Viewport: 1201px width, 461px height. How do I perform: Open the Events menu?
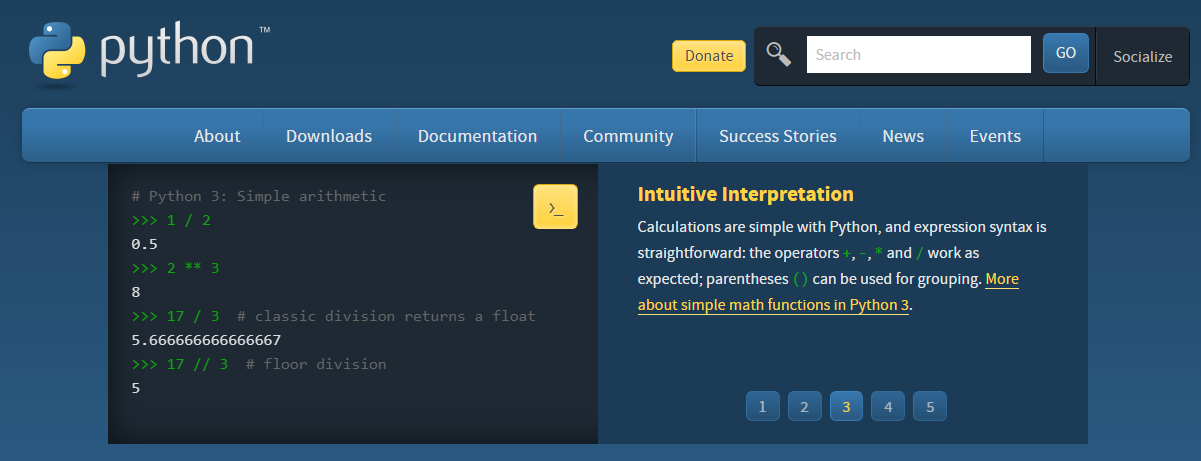995,136
